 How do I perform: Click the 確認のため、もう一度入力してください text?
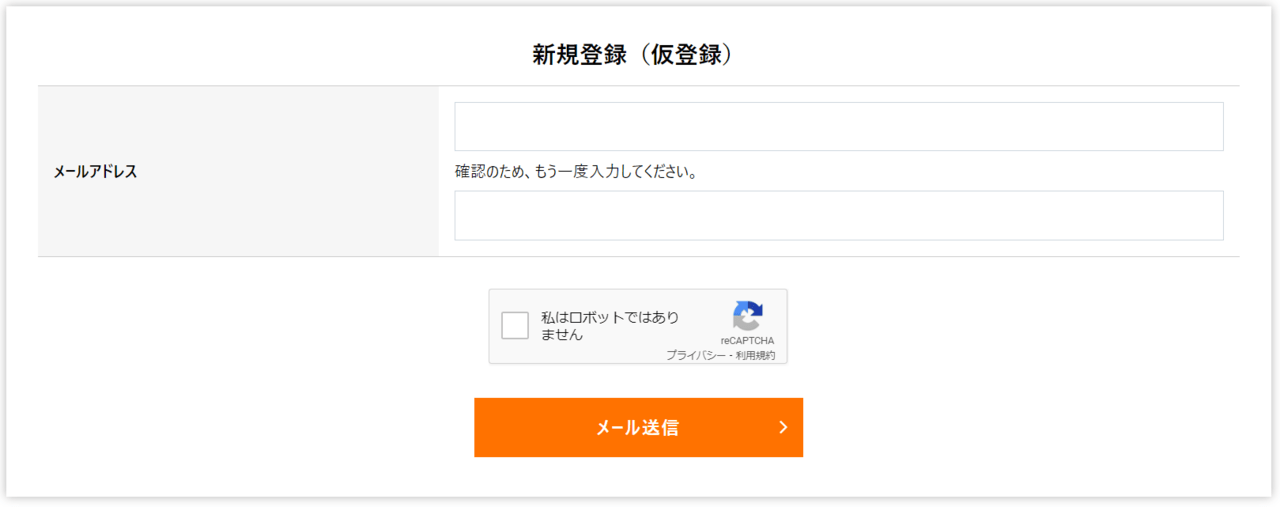(x=576, y=172)
